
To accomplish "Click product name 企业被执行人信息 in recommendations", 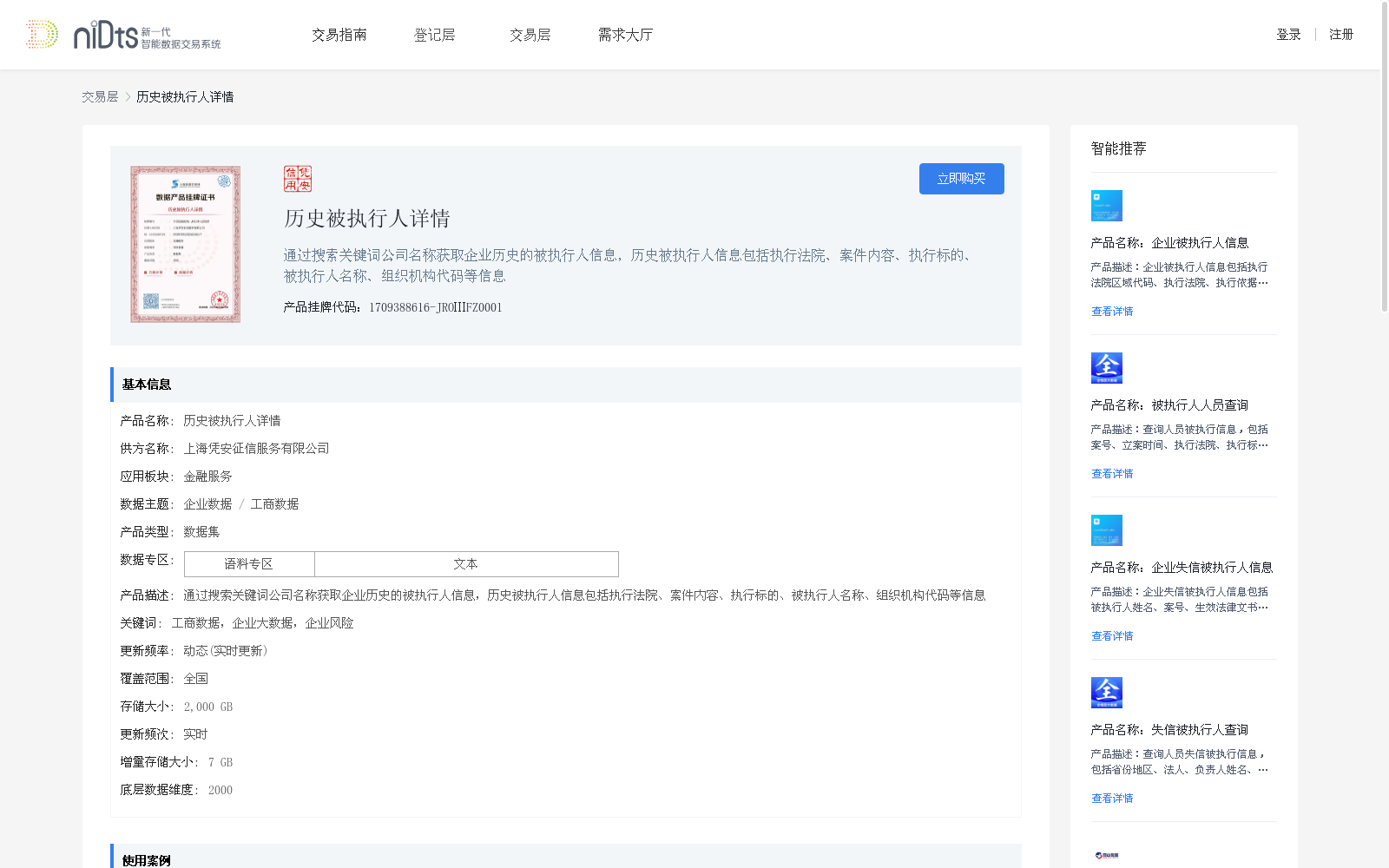I will point(1200,243).
